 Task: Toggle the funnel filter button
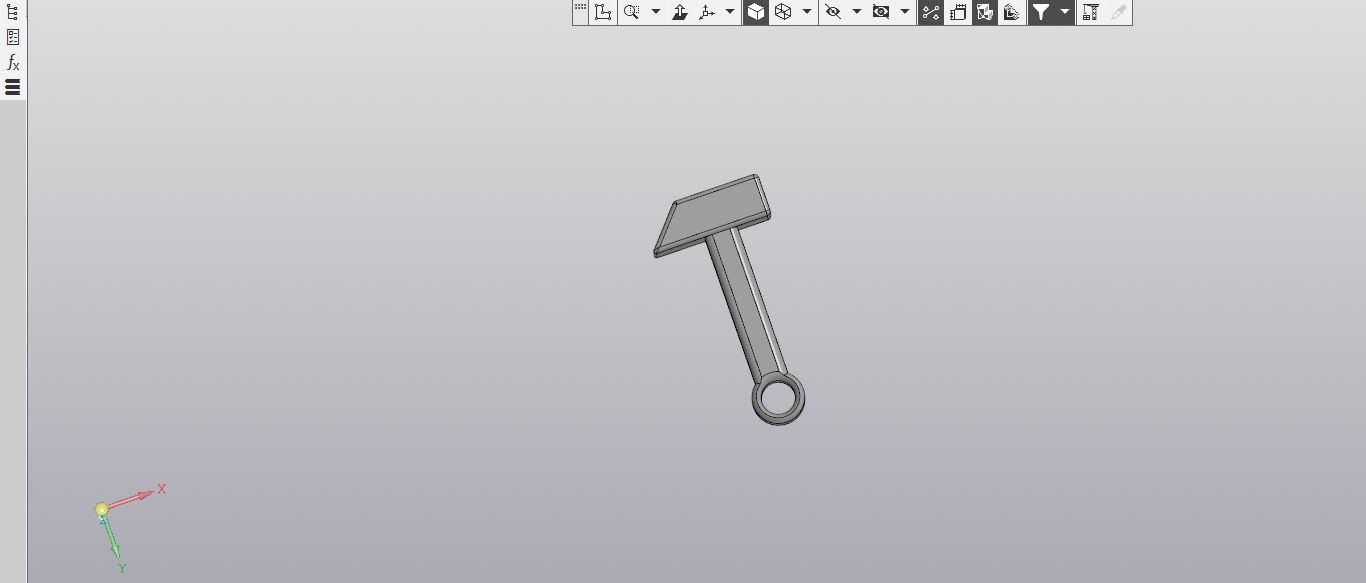(x=1041, y=12)
